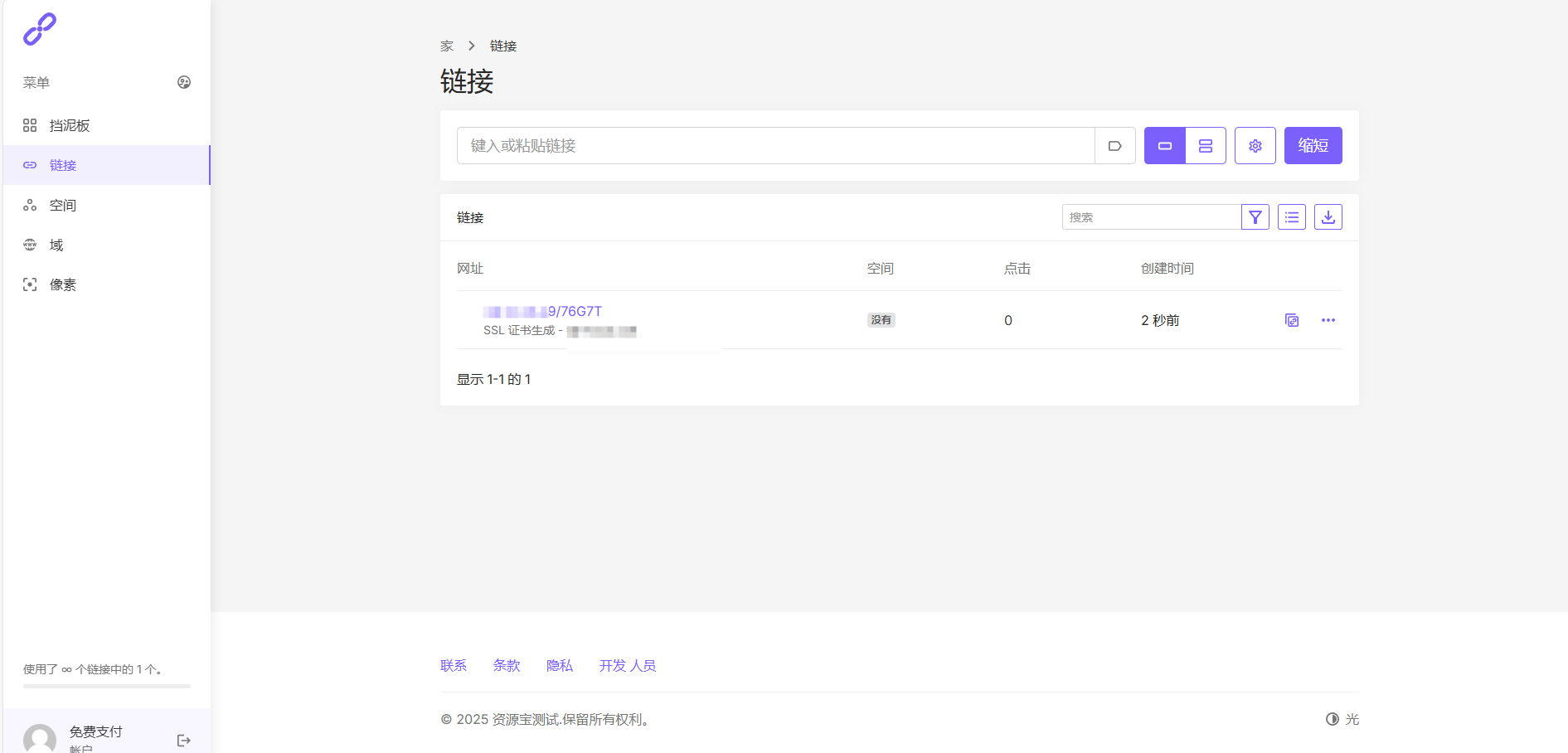The height and width of the screenshot is (753, 1568).
Task: Click the logout icon beside 免费支付
Action: click(x=184, y=741)
